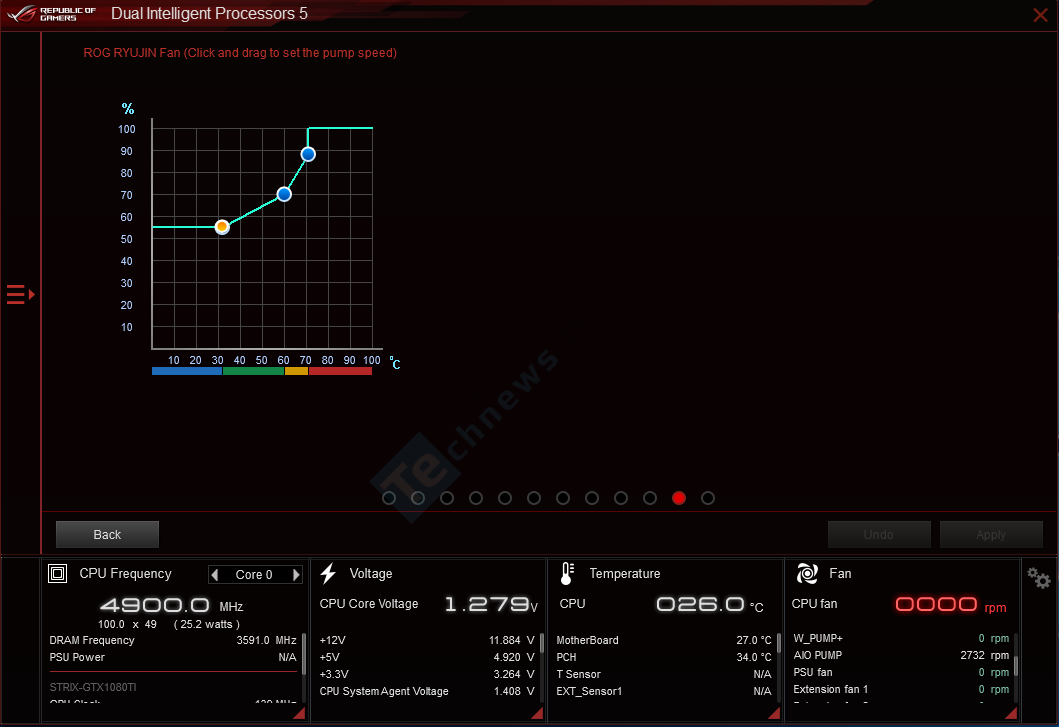This screenshot has width=1059, height=727.
Task: Click the PSU fan row
Action: (901, 672)
